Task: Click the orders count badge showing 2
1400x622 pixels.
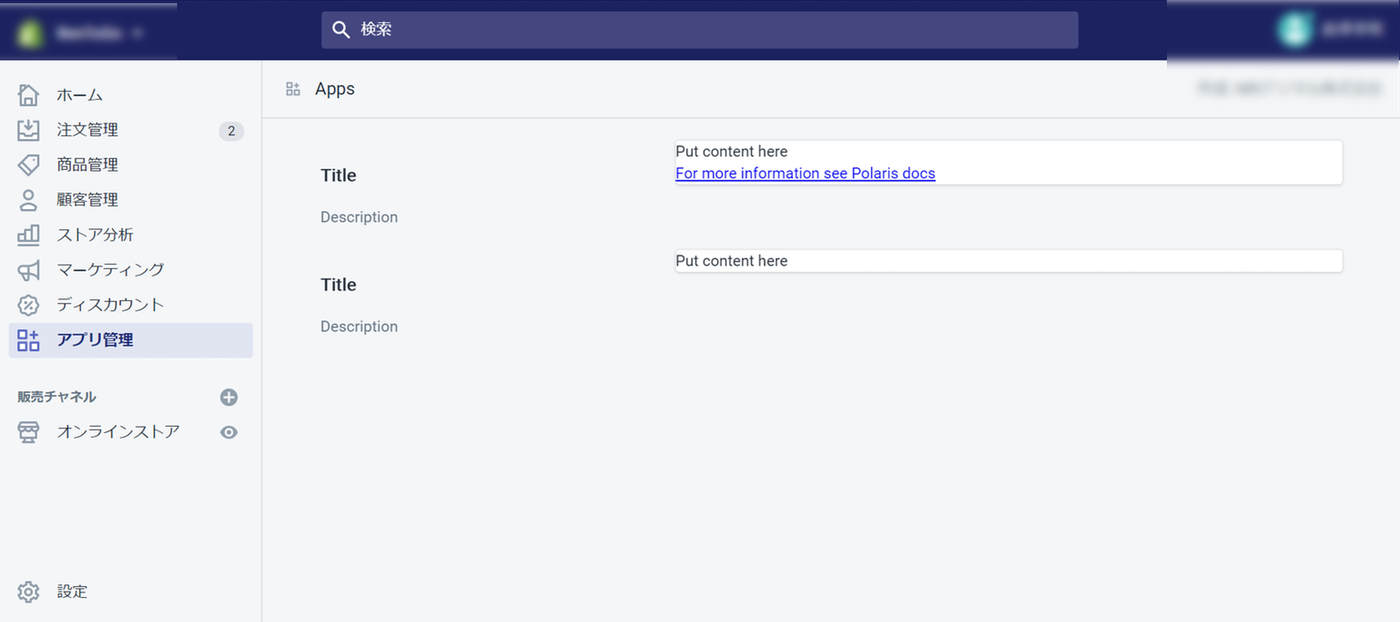Action: (x=231, y=131)
